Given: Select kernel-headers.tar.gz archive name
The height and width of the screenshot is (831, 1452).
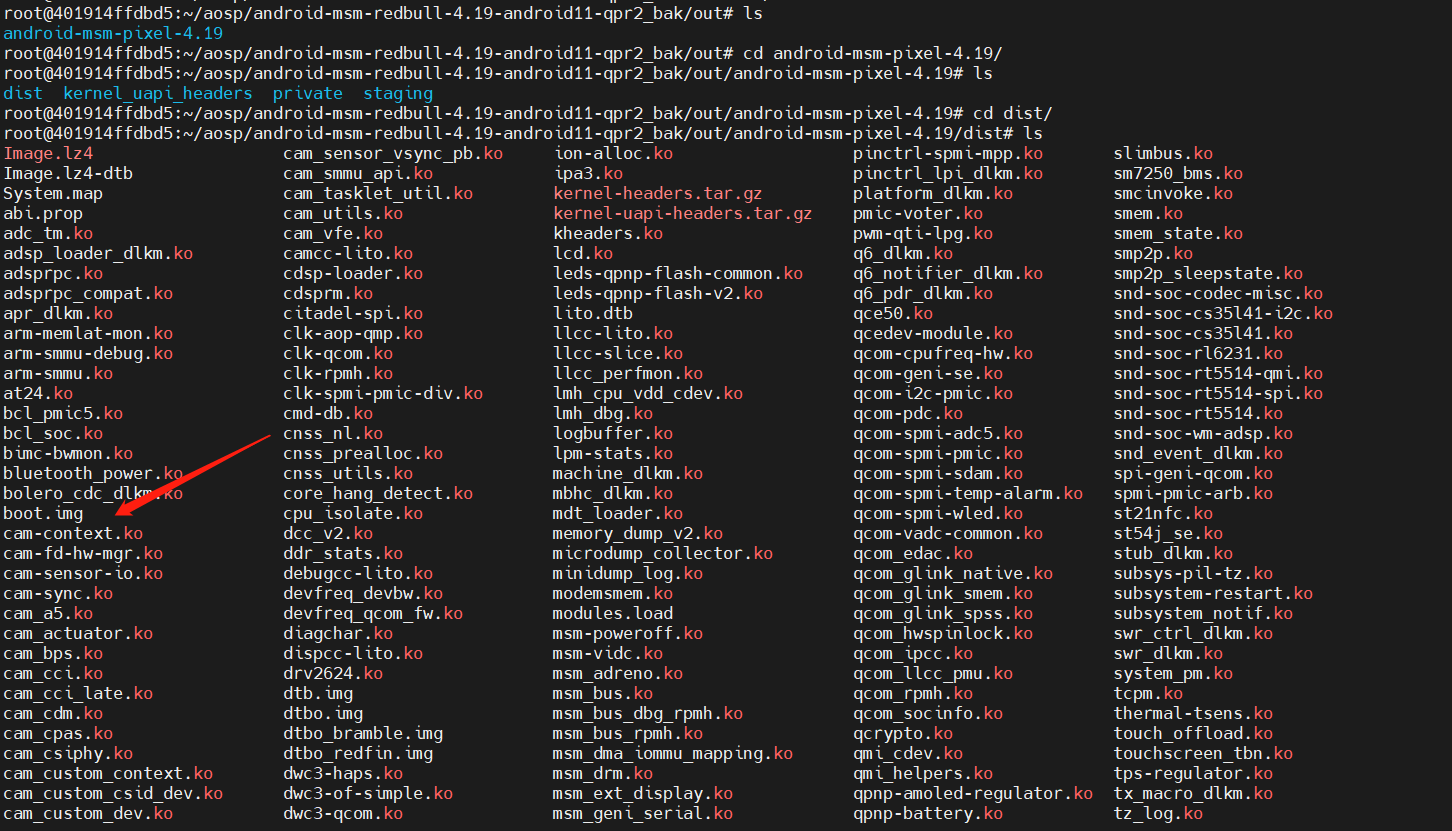Looking at the screenshot, I should pyautogui.click(x=658, y=193).
